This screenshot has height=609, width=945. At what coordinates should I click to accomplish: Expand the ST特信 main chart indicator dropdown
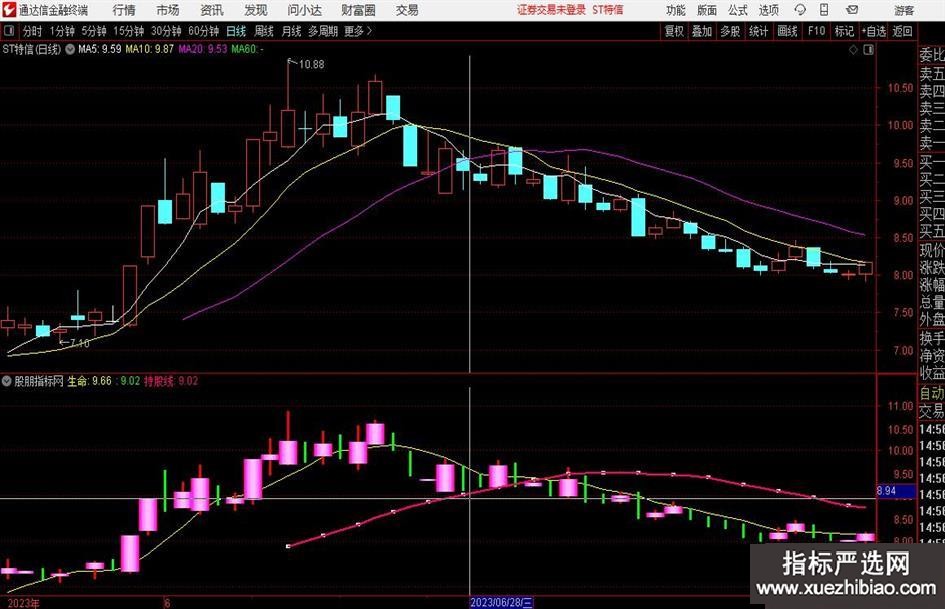(70, 49)
